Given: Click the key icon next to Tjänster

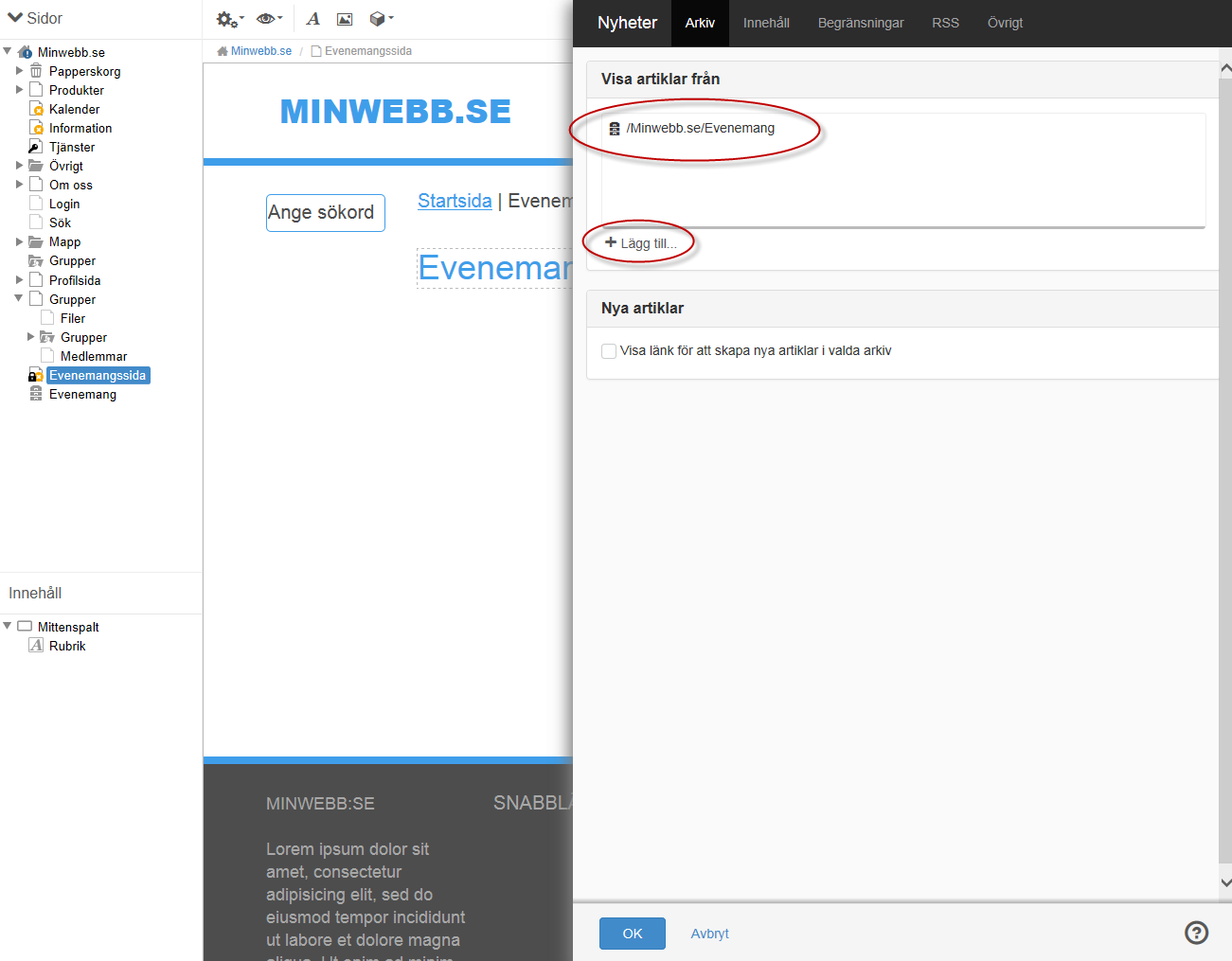Looking at the screenshot, I should [36, 147].
